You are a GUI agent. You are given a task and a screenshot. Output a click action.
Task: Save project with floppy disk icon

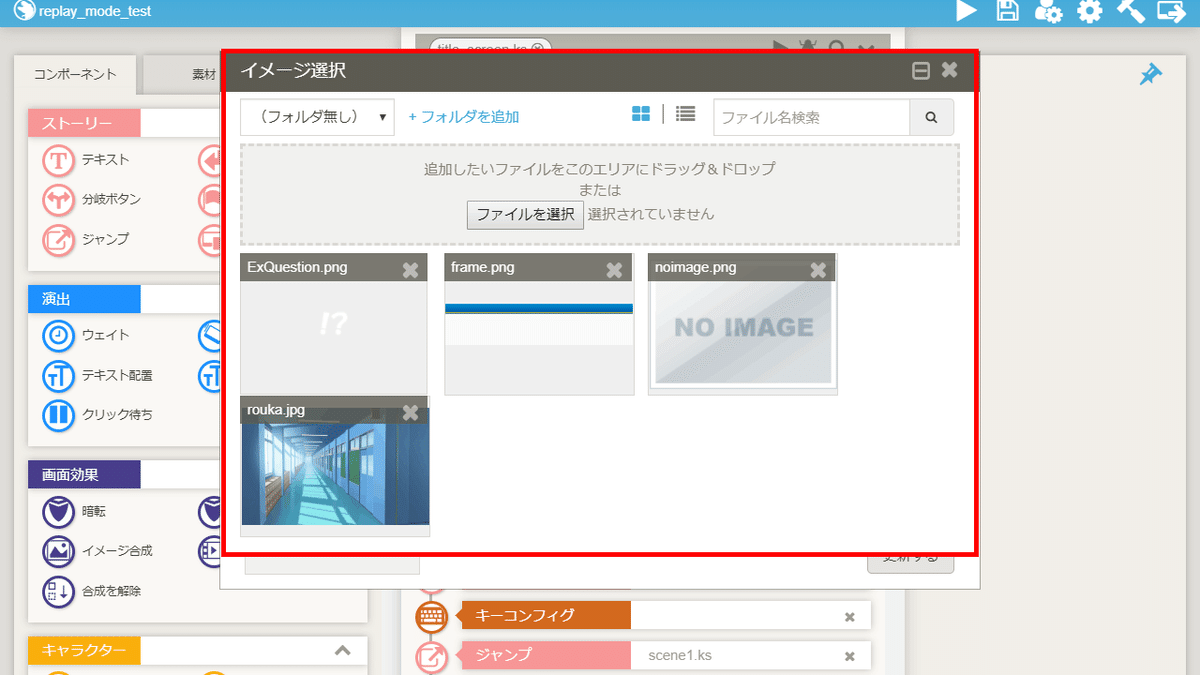[x=1008, y=12]
